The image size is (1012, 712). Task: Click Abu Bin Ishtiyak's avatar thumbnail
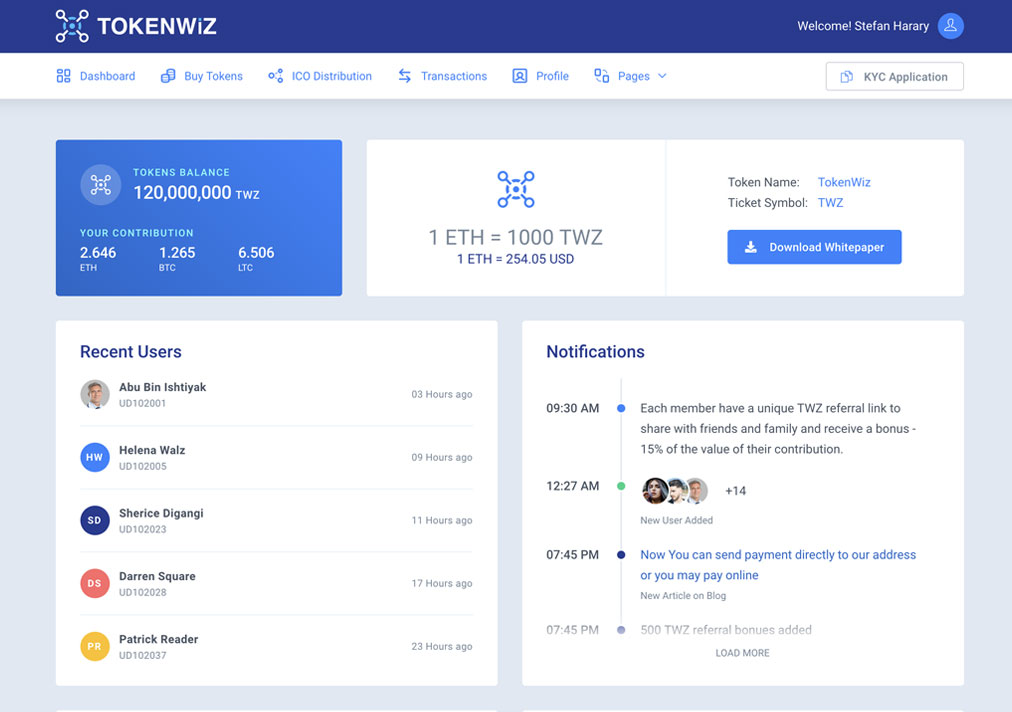tap(94, 394)
